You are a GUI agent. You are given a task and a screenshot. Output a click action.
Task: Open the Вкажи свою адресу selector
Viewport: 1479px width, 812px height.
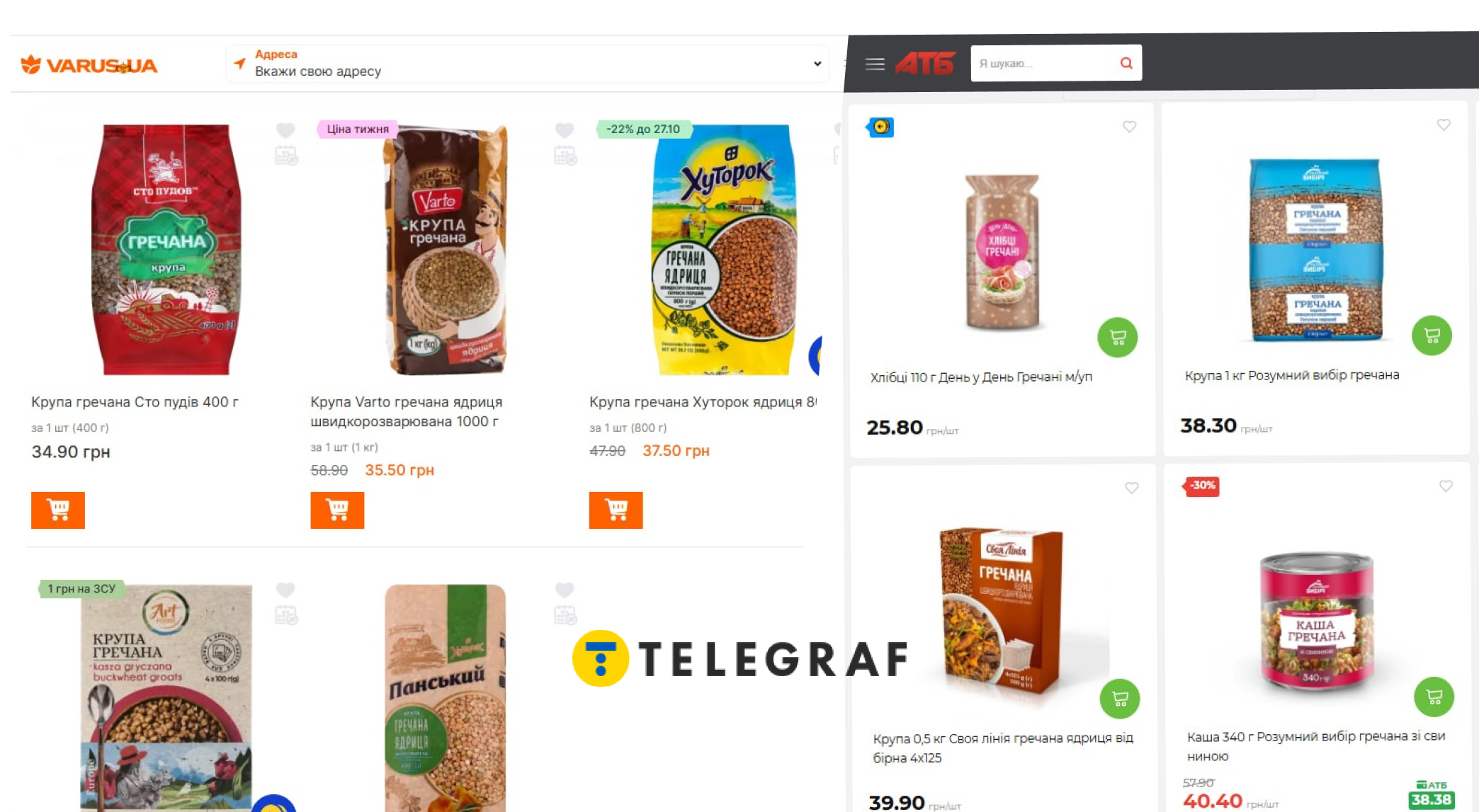click(528, 64)
